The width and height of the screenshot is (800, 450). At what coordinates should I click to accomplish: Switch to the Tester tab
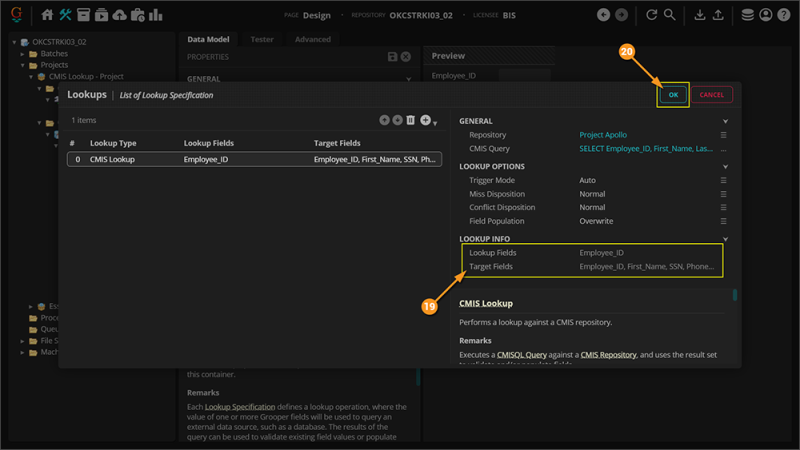[x=262, y=40]
